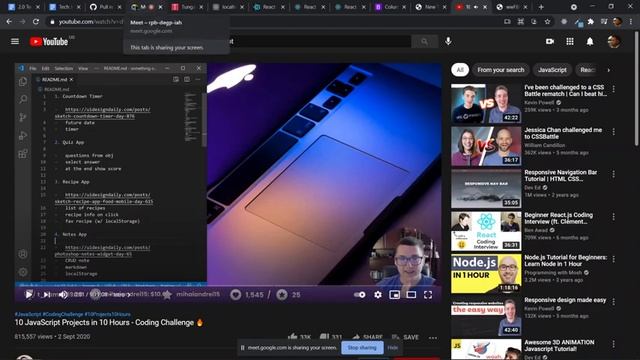Open options menu for Jessica Chan CSSBattle video
This screenshot has height=360, width=640.
[x=613, y=131]
